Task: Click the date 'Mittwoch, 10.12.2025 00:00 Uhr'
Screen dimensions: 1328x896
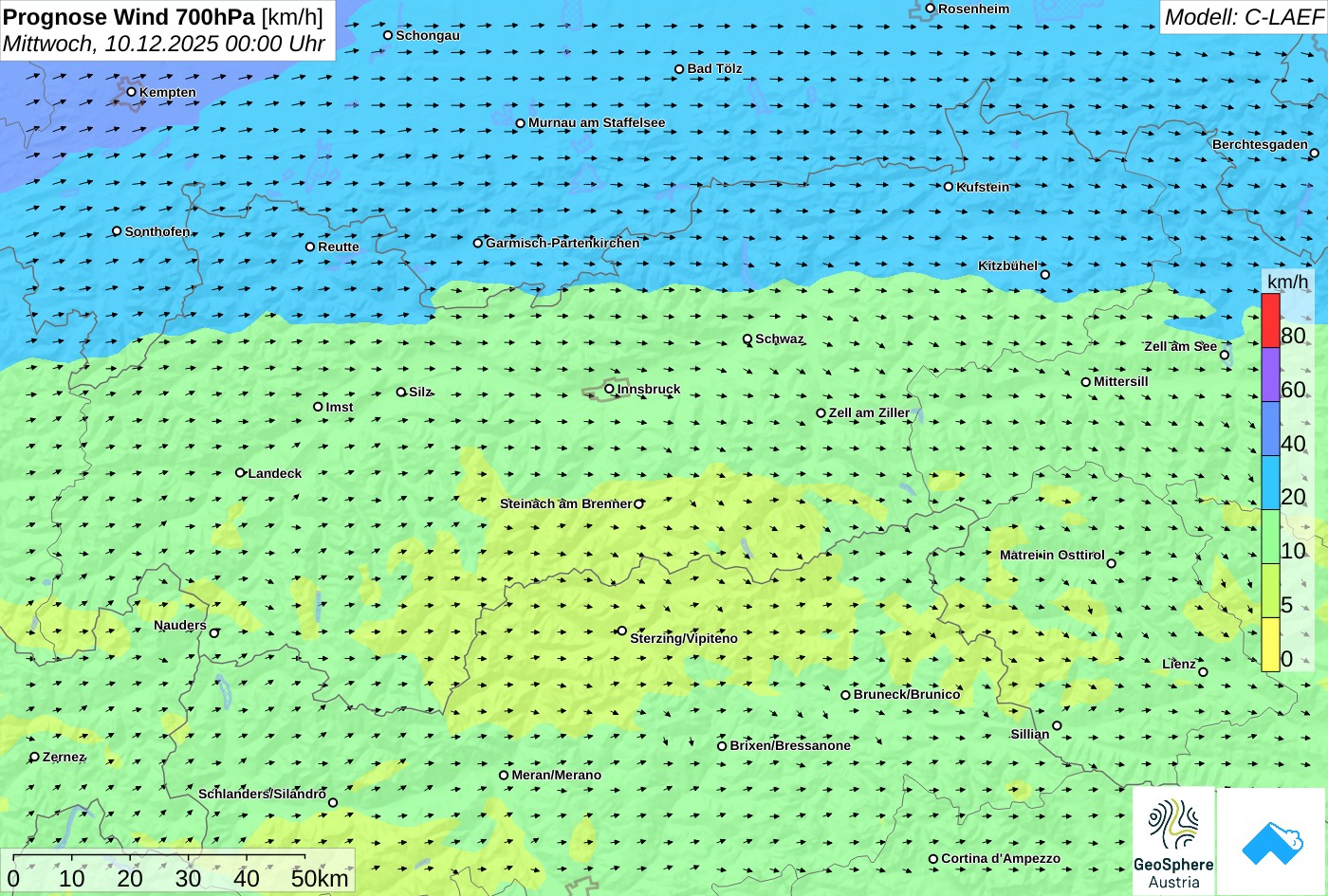Action: pyautogui.click(x=164, y=44)
